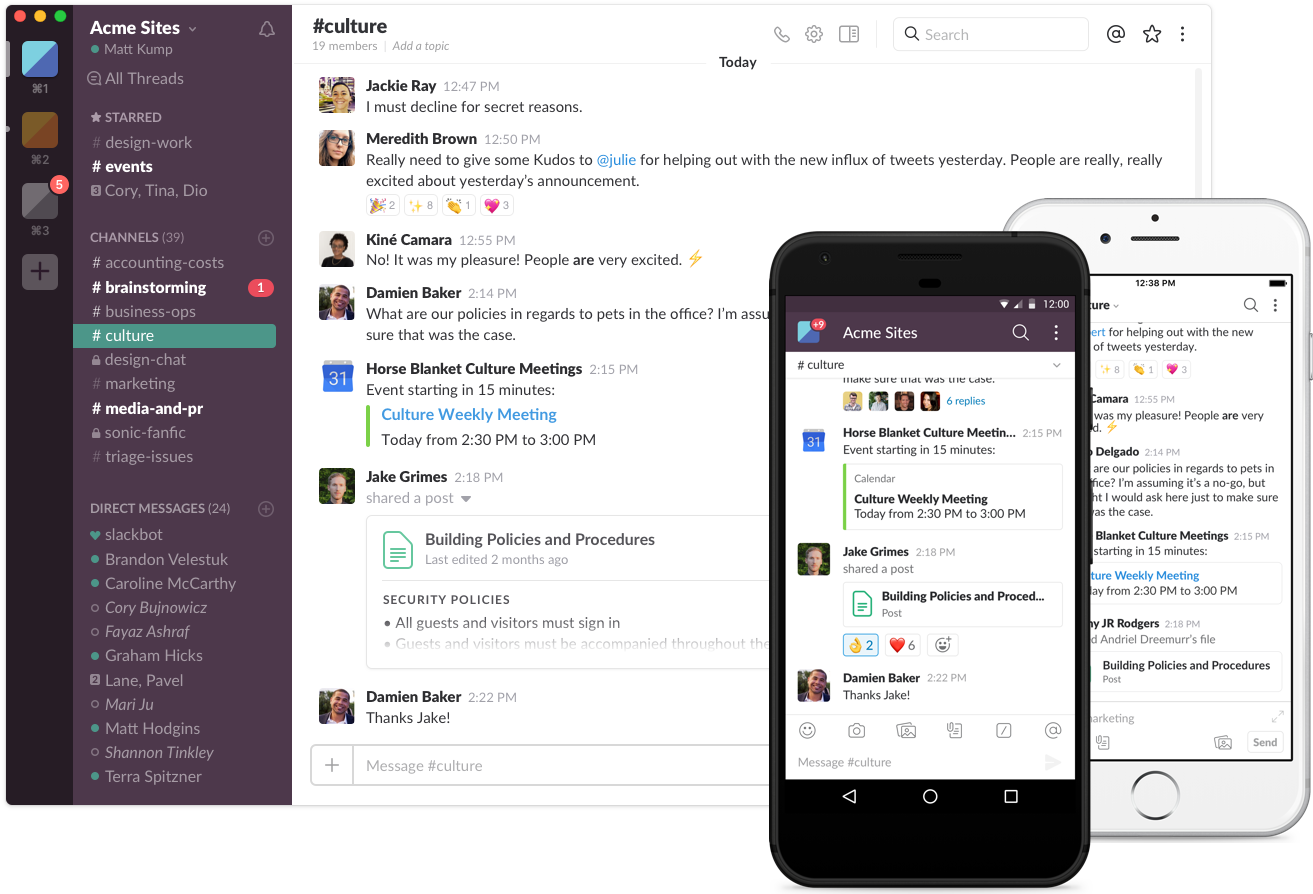
Task: Click Meredith Brown's avatar
Action: 337,149
